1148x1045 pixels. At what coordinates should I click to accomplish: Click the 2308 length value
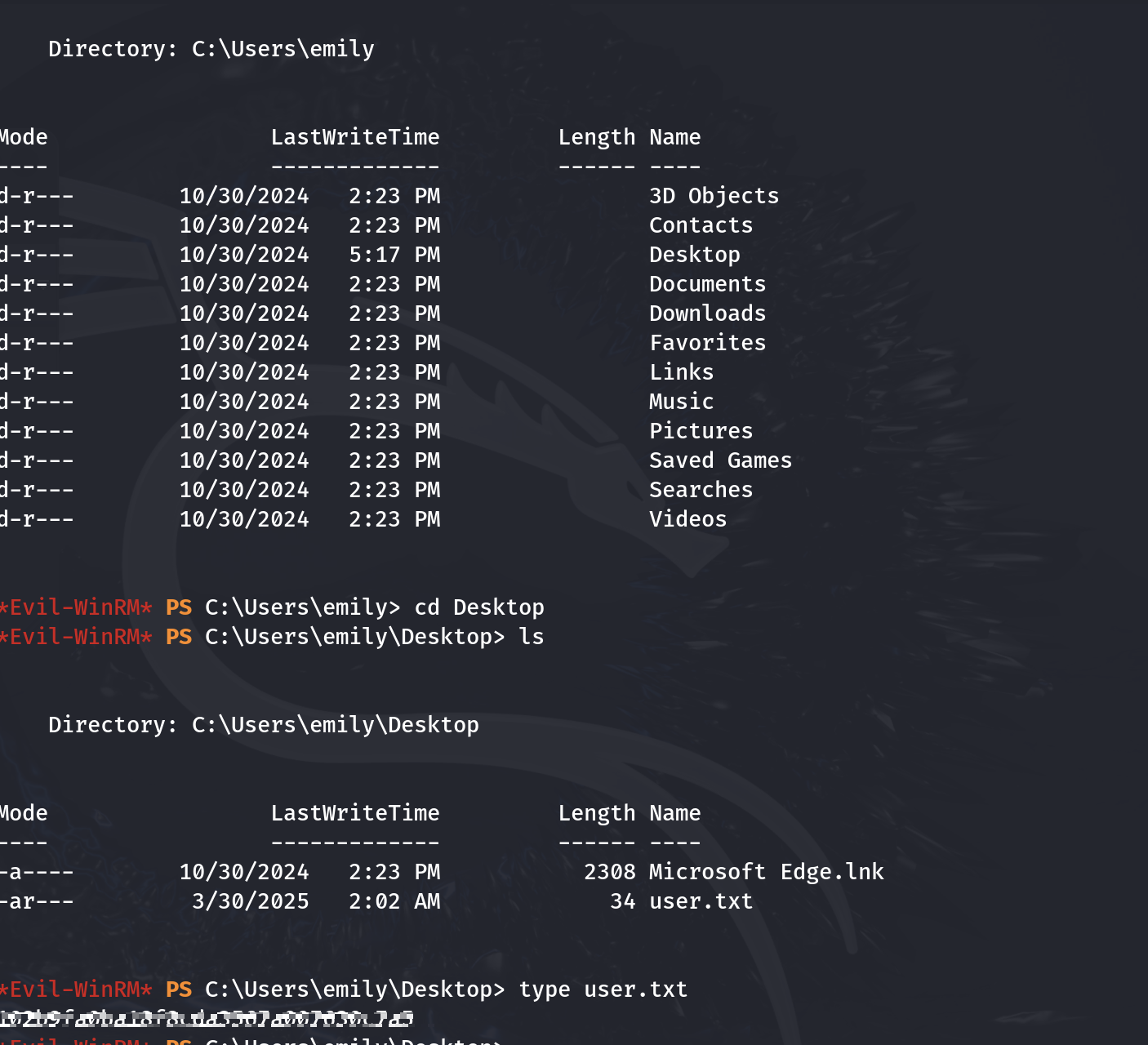tap(609, 872)
